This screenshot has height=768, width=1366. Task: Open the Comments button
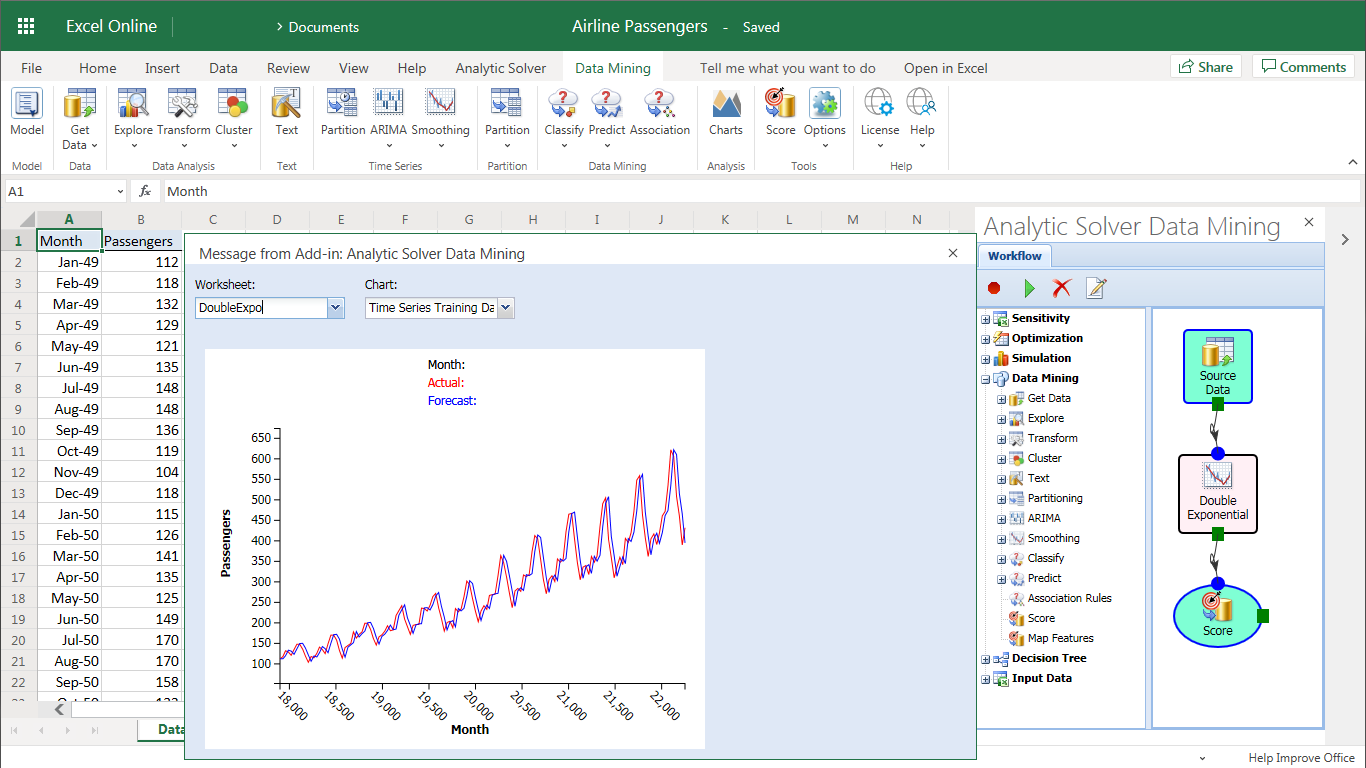1303,67
